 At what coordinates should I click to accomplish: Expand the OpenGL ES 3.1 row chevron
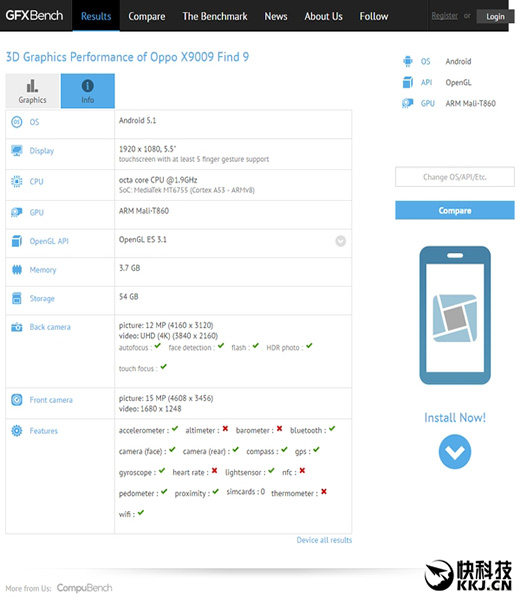tap(341, 241)
